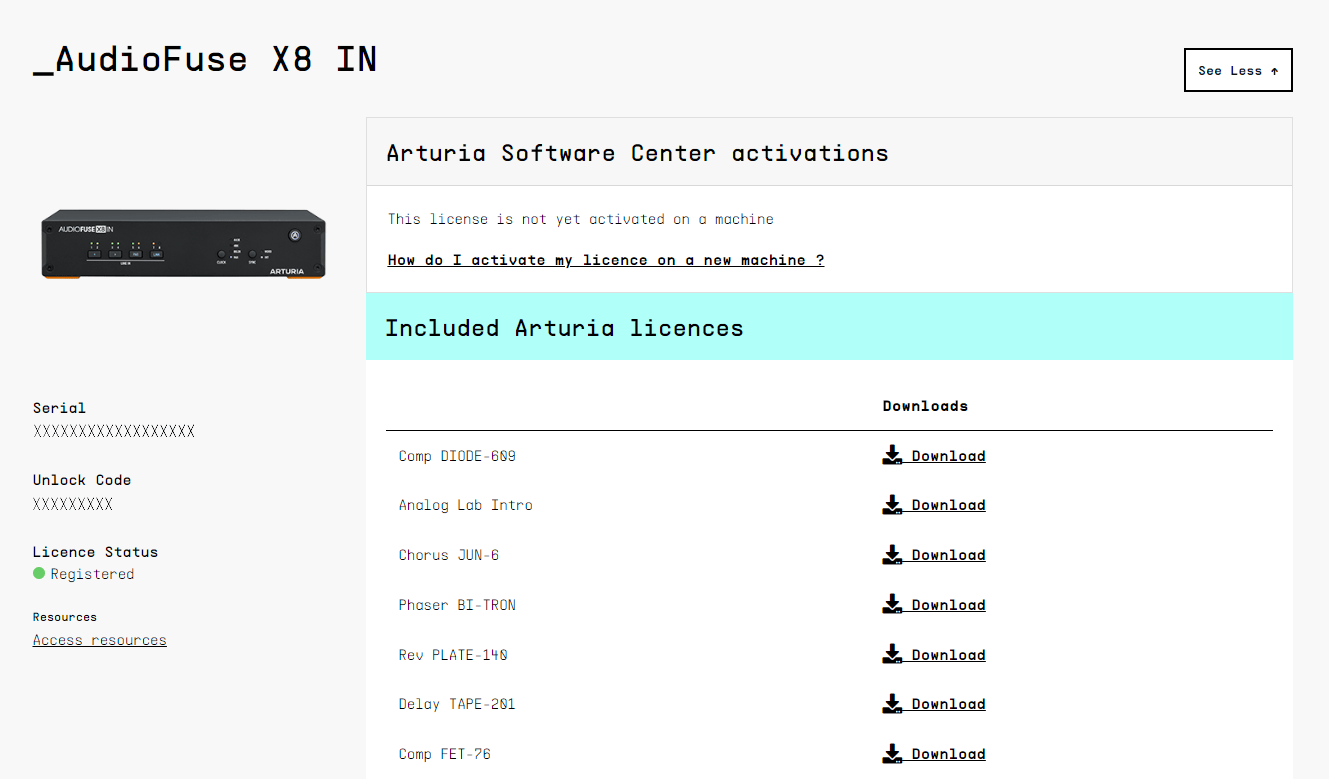Viewport: 1332px width, 779px height.
Task: Open the Access resources link
Action: (100, 640)
